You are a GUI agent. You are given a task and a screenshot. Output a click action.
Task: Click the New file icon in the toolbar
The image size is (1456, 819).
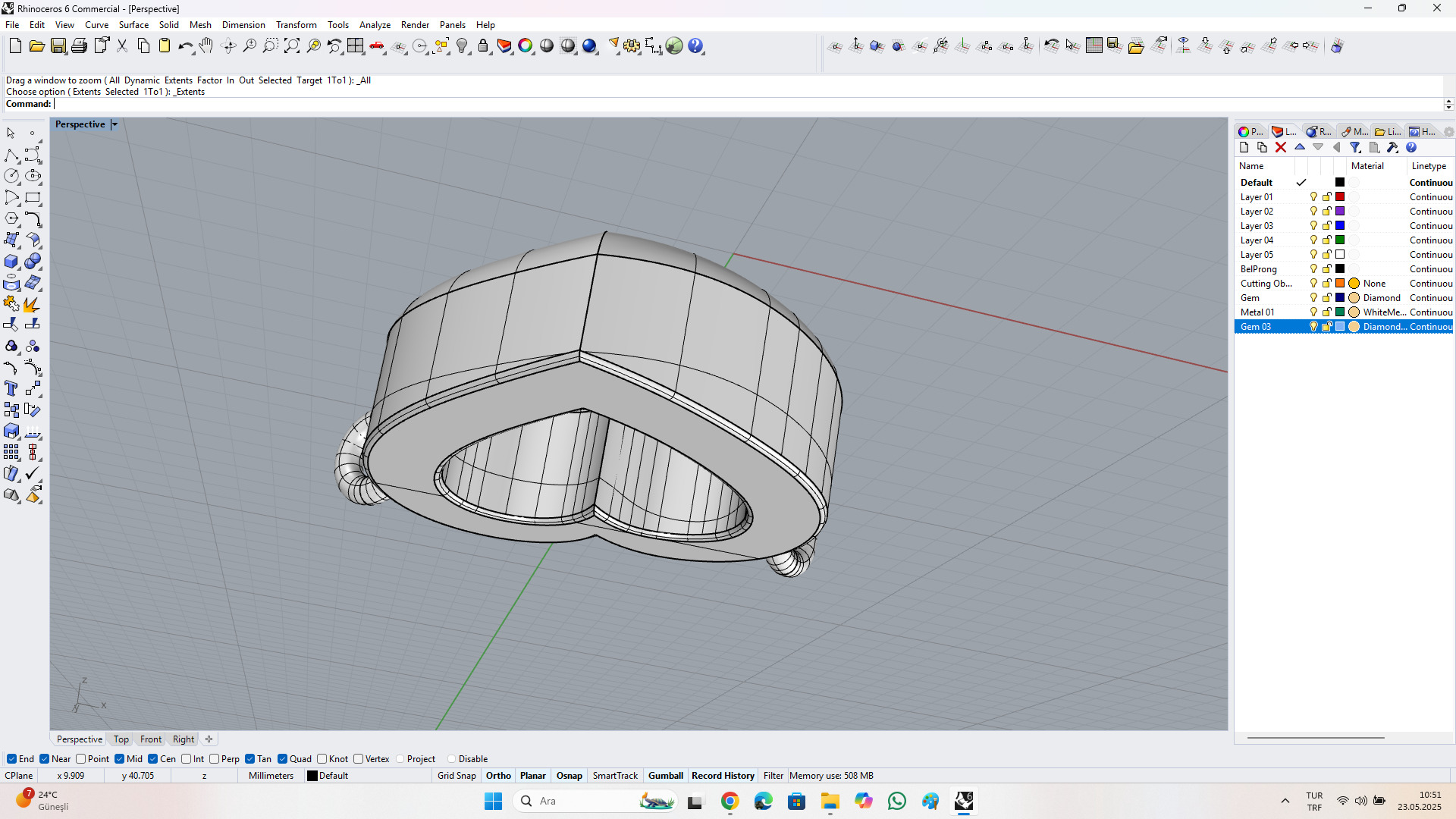[15, 46]
